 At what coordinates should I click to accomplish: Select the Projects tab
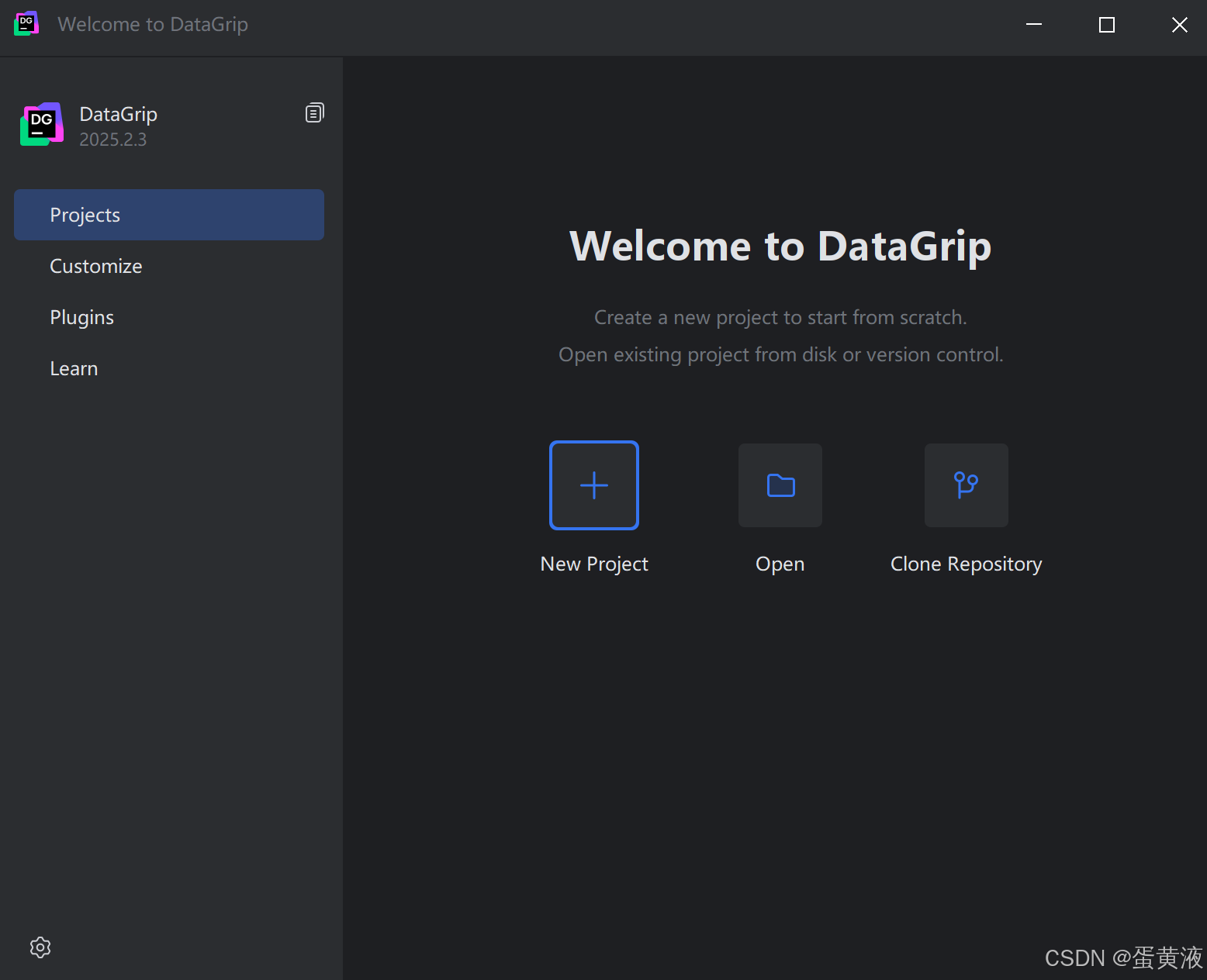point(169,215)
